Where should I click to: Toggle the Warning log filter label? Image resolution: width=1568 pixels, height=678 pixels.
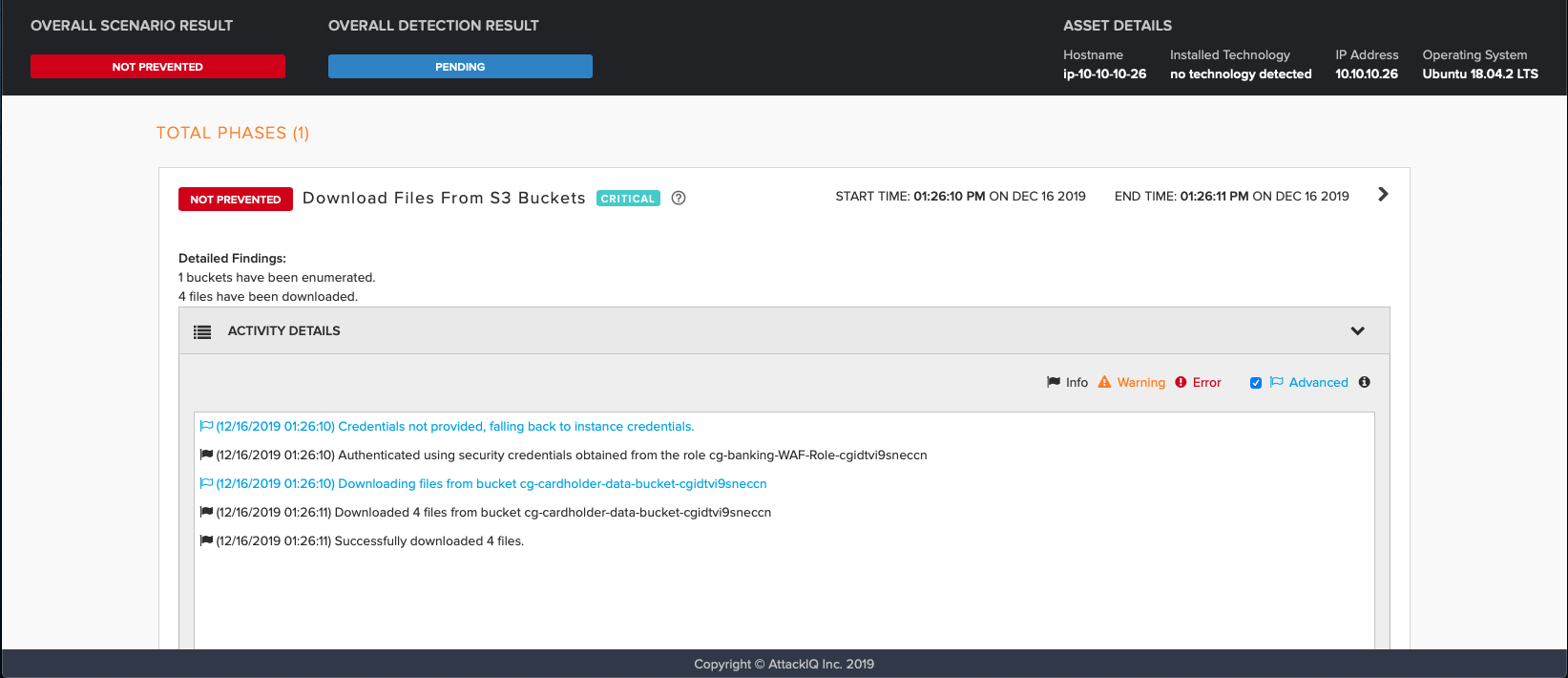tap(1140, 382)
